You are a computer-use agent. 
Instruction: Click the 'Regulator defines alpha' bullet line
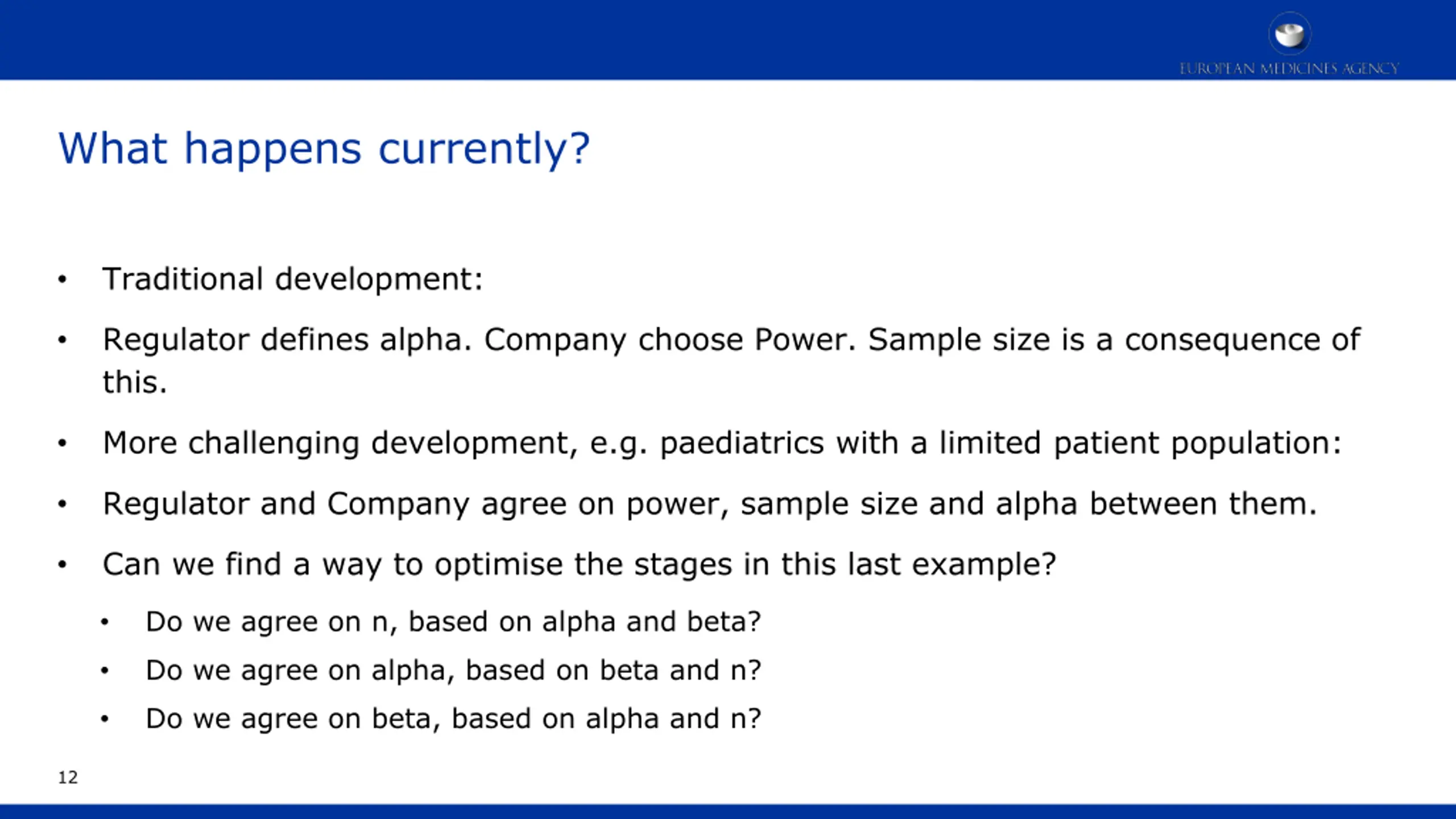coord(731,340)
